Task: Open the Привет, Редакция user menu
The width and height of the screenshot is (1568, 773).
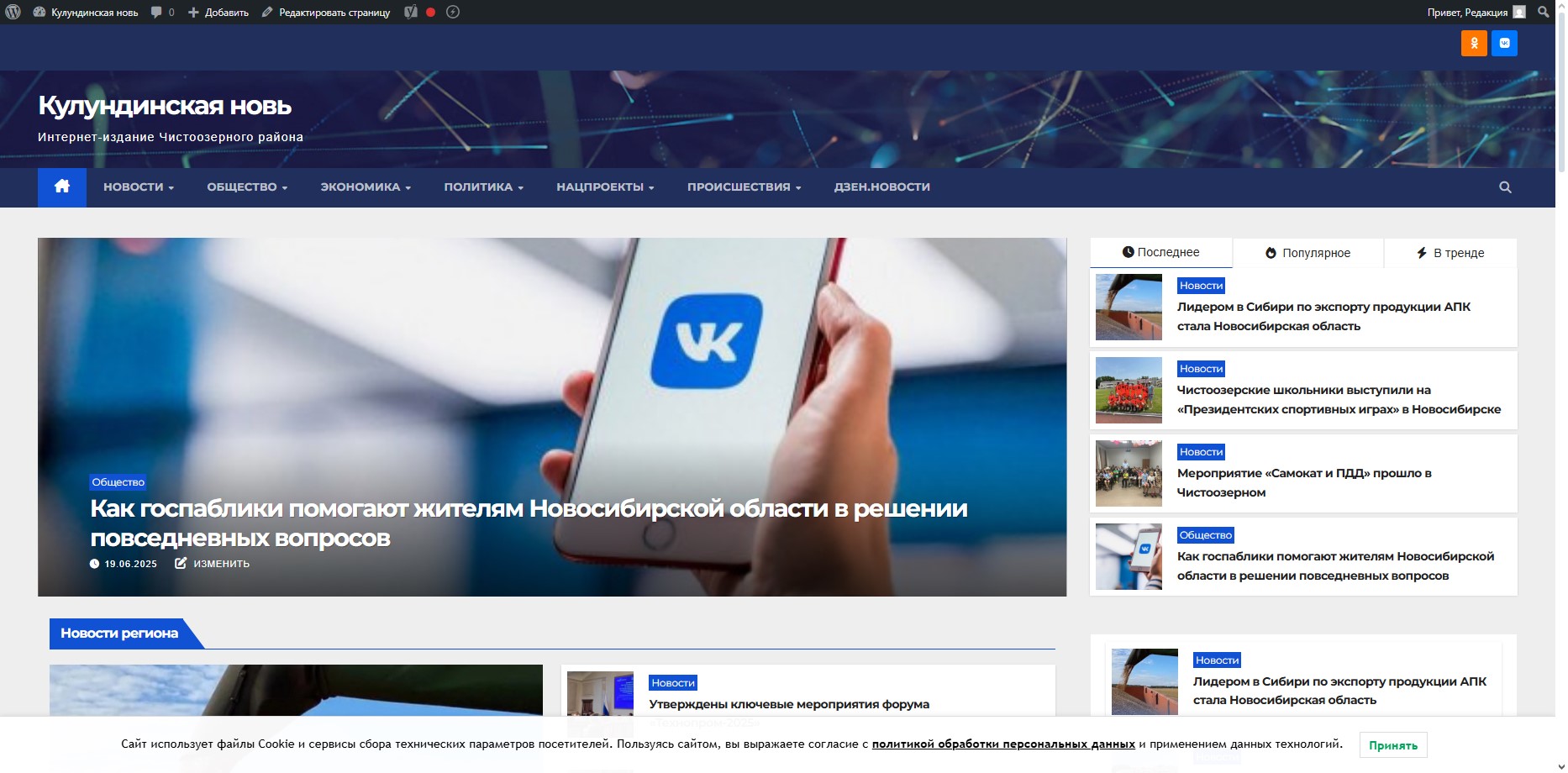Action: point(1476,12)
